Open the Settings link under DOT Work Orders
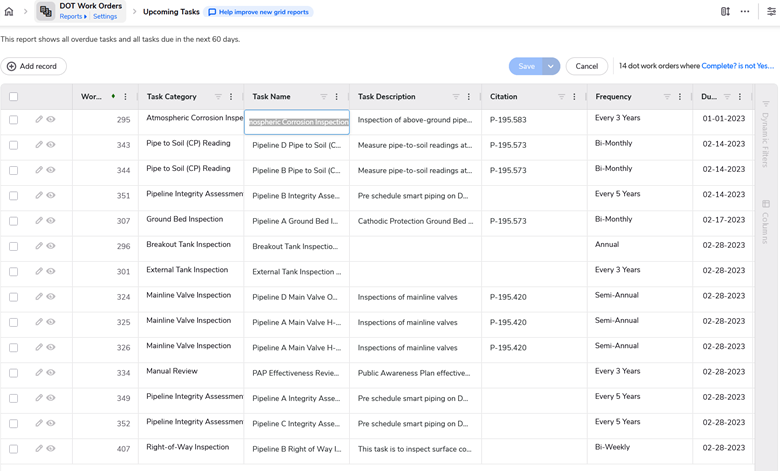 (x=105, y=17)
